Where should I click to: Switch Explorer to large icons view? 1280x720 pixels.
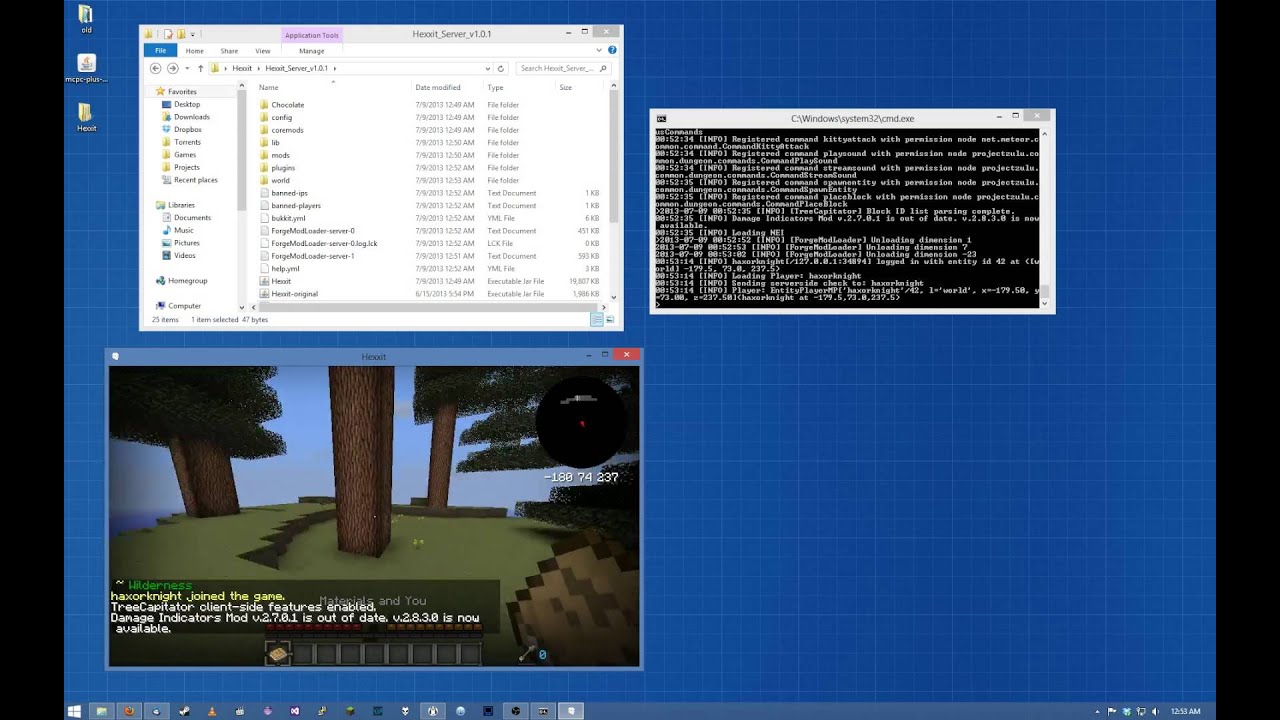pyautogui.click(x=610, y=319)
